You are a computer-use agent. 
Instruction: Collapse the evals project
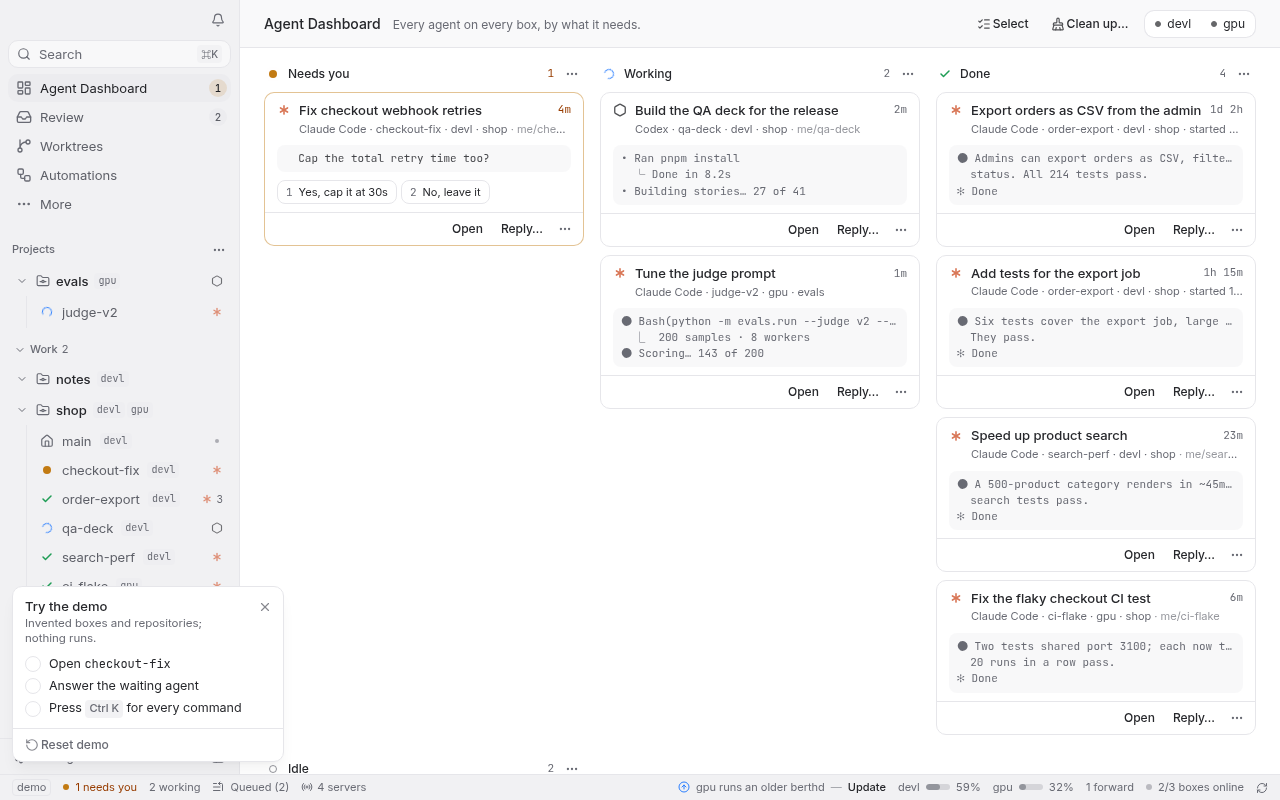pyautogui.click(x=22, y=281)
